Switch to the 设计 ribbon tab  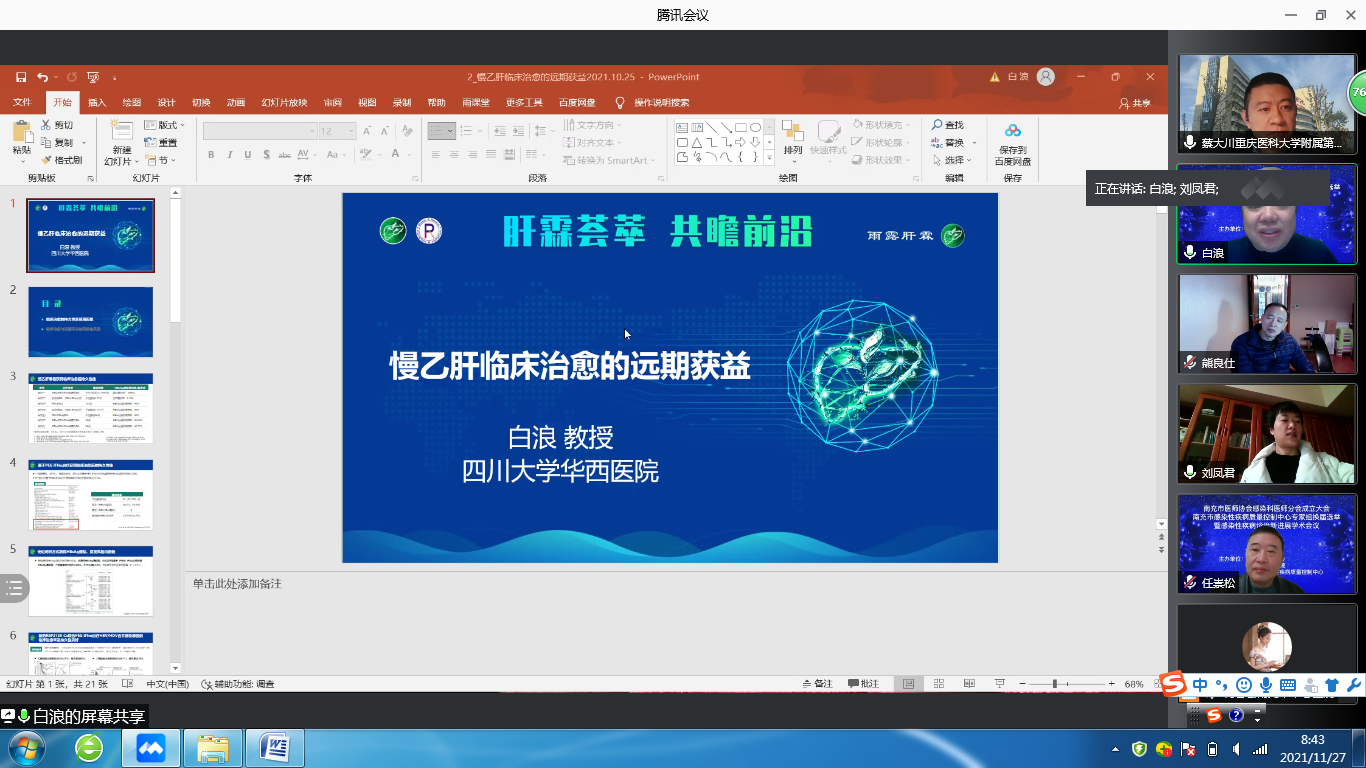point(166,102)
